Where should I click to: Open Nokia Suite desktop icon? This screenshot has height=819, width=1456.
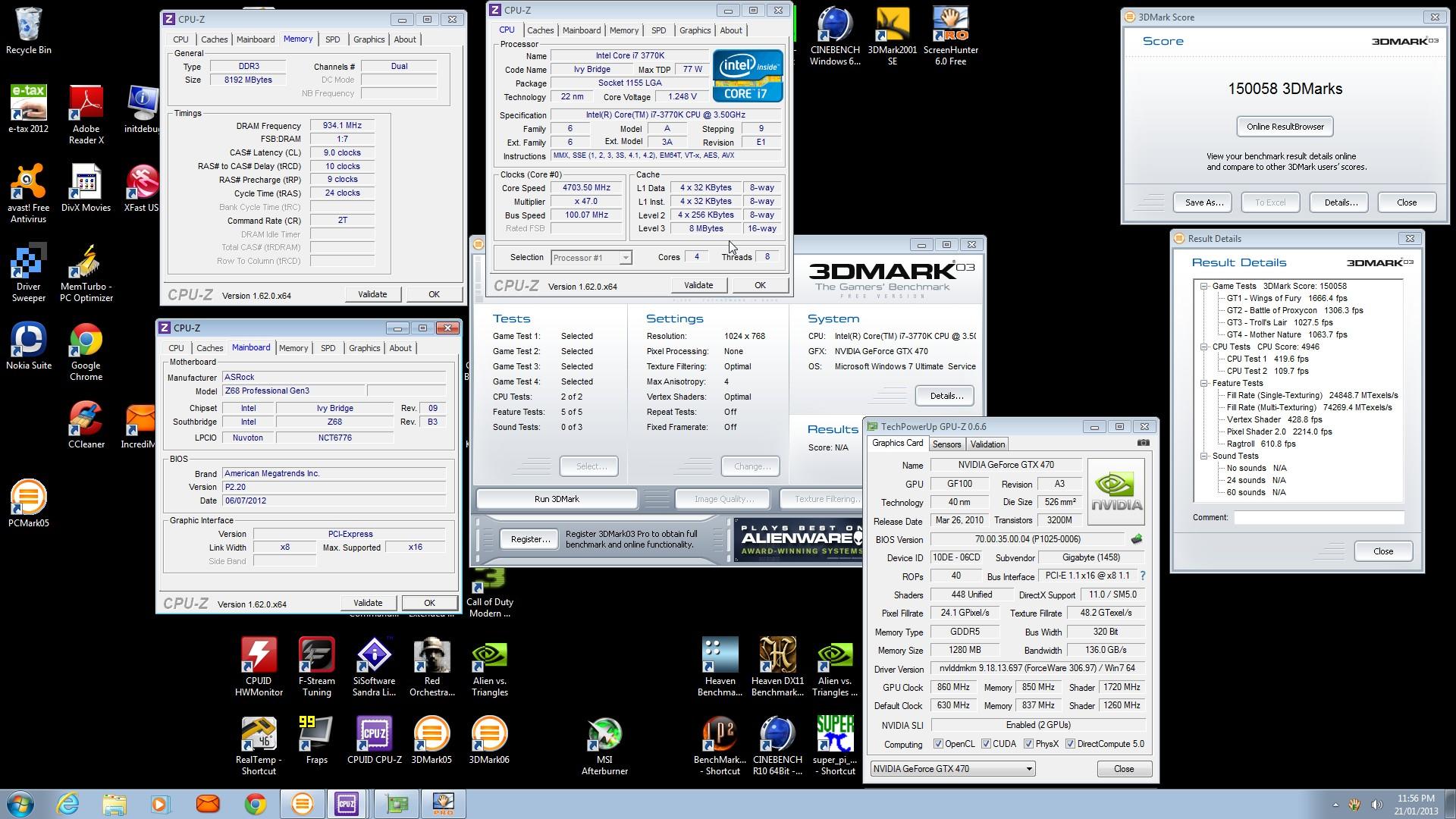tap(29, 346)
